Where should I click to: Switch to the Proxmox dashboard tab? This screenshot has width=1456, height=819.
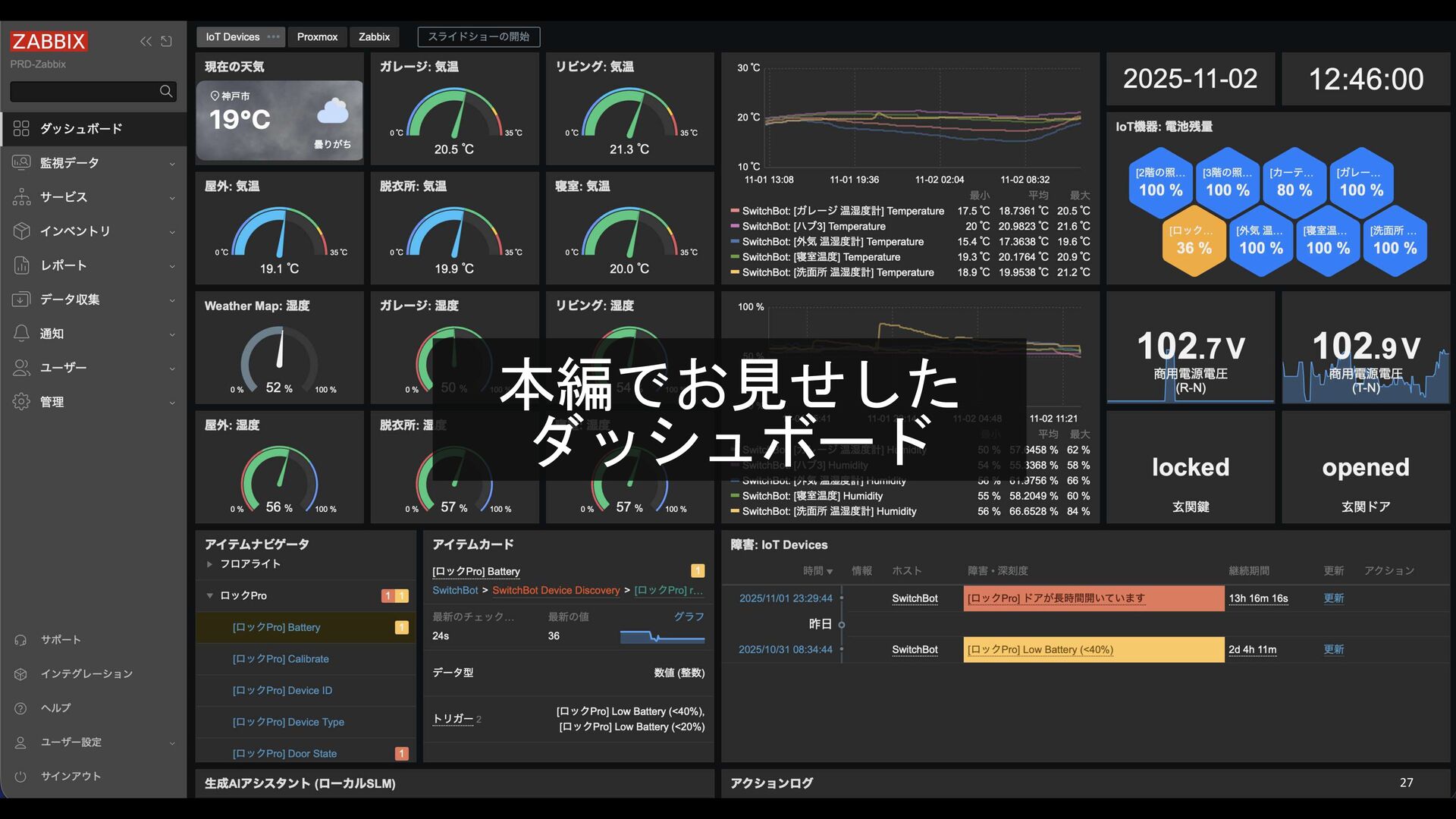point(317,37)
